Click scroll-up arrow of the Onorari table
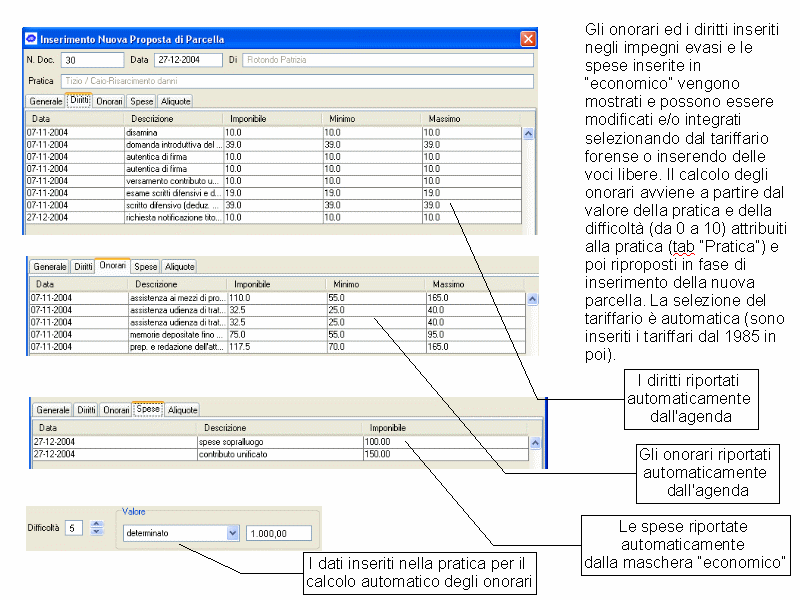Image resolution: width=800 pixels, height=600 pixels. point(532,299)
